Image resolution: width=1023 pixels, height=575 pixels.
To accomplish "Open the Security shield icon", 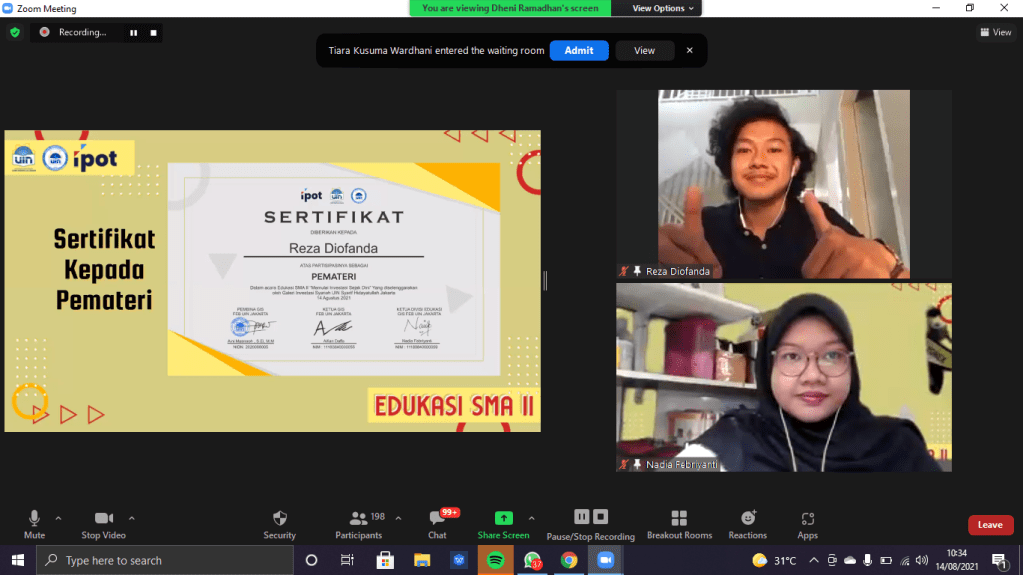I will click(x=280, y=518).
